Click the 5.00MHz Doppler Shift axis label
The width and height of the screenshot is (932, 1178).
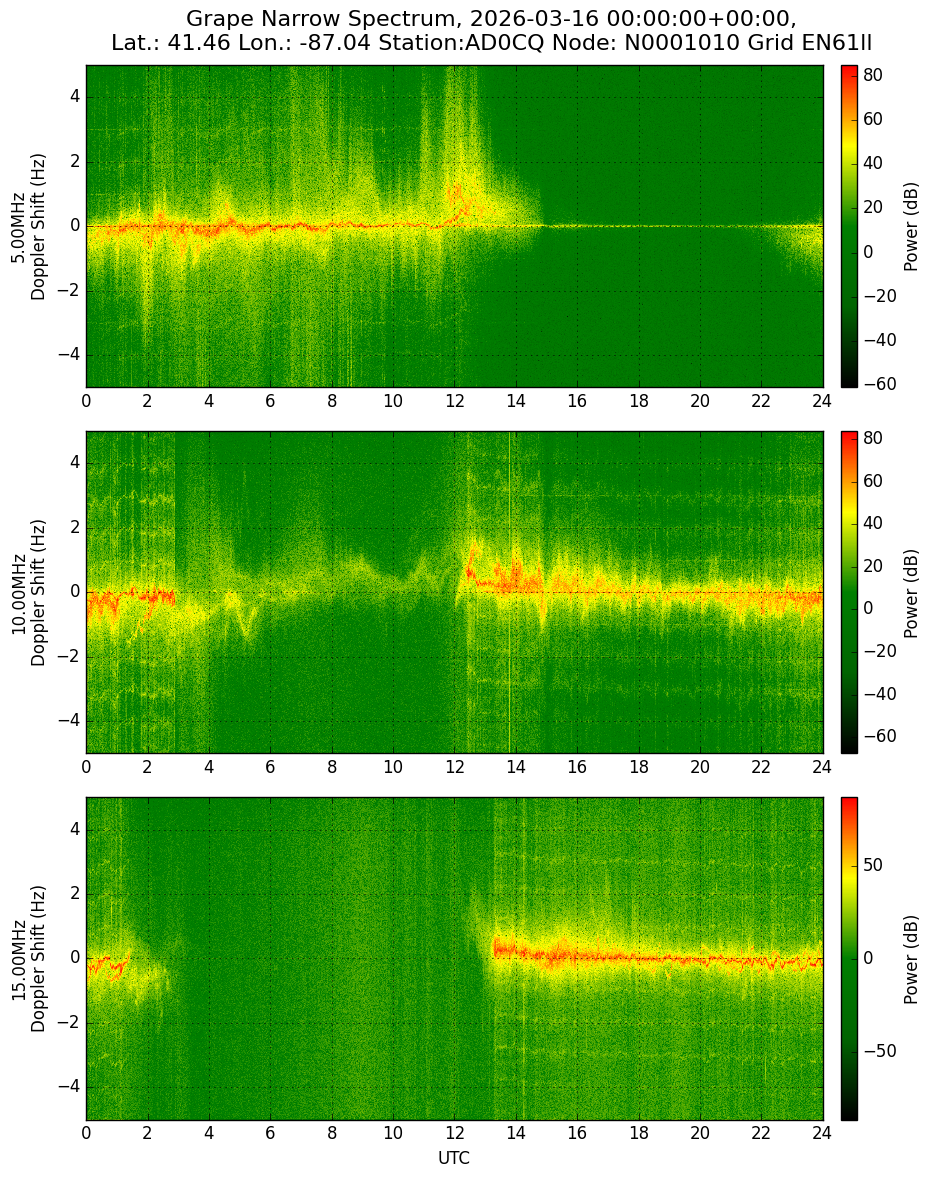click(28, 227)
